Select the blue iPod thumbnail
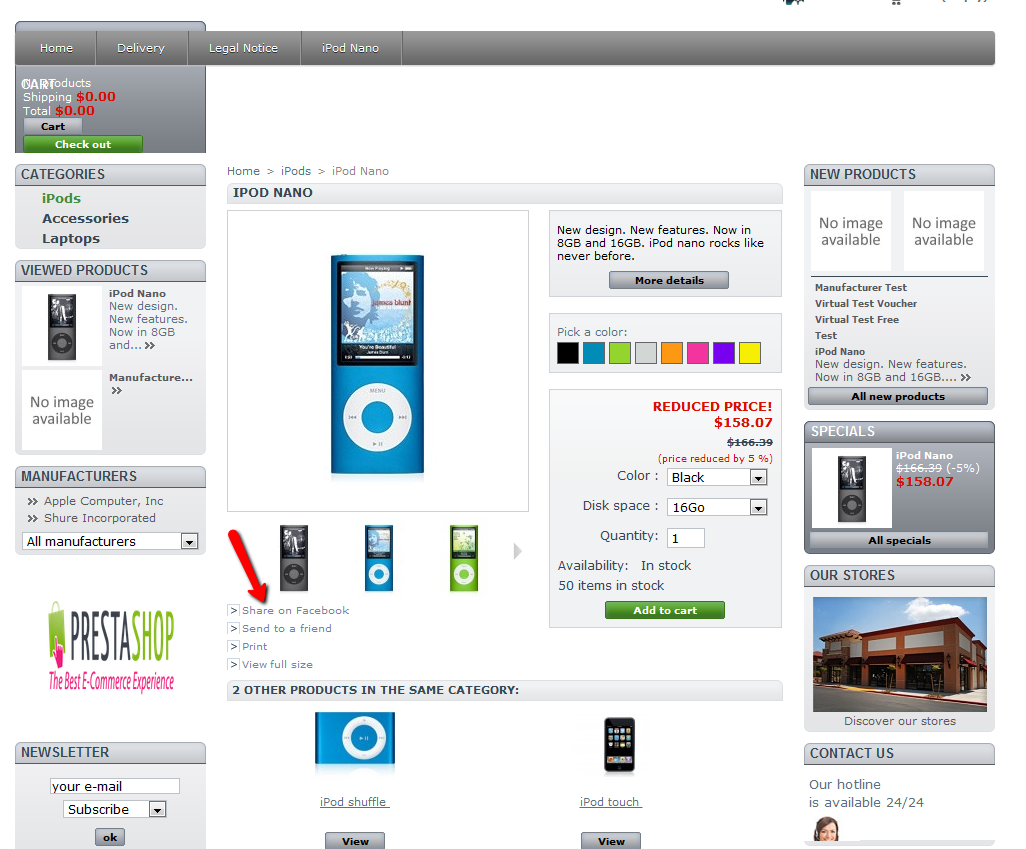 click(379, 558)
